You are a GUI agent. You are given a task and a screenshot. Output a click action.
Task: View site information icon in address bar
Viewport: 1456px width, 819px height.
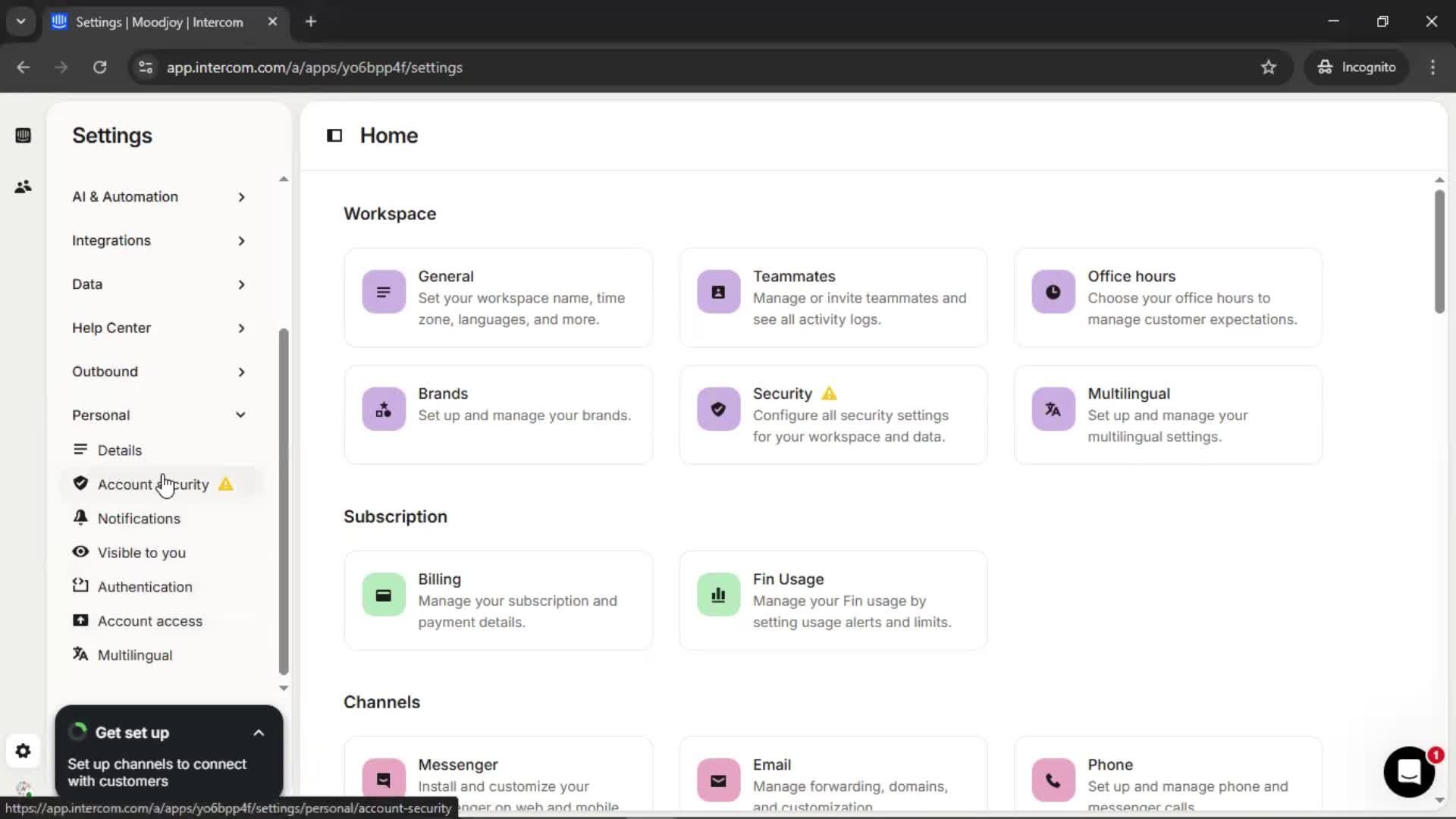pos(145,67)
